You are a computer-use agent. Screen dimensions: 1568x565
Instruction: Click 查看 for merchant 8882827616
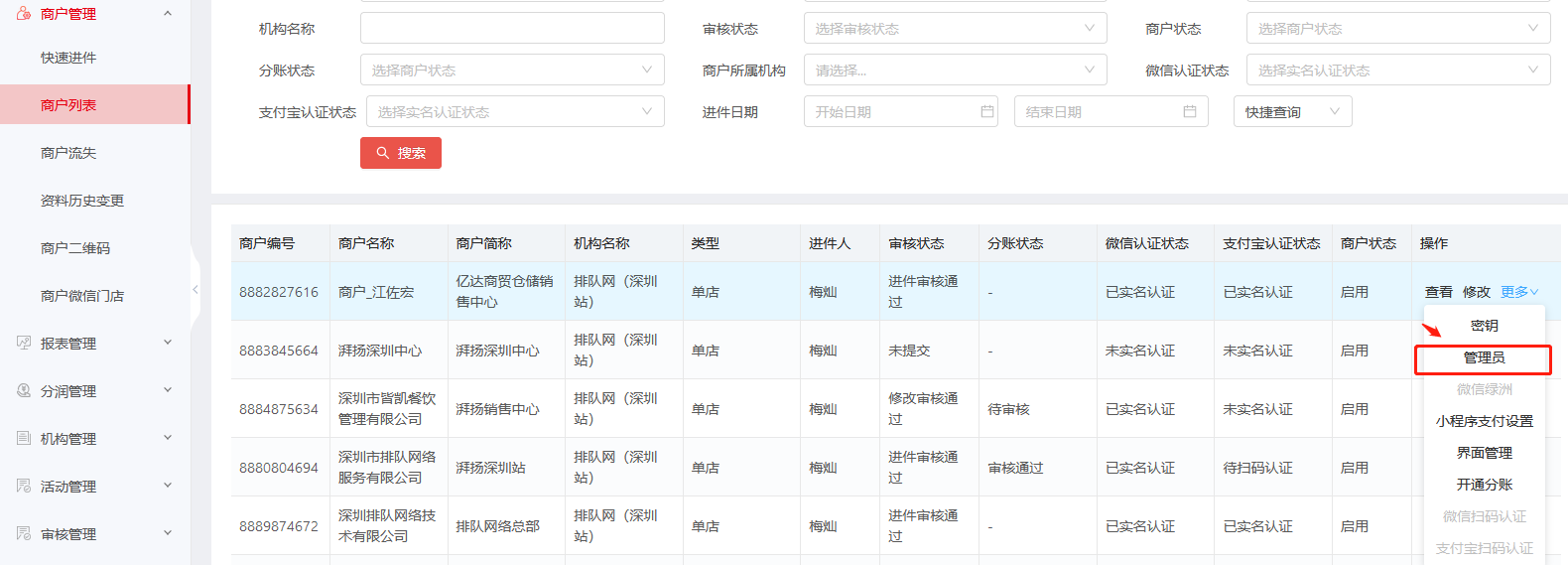pyautogui.click(x=1439, y=291)
